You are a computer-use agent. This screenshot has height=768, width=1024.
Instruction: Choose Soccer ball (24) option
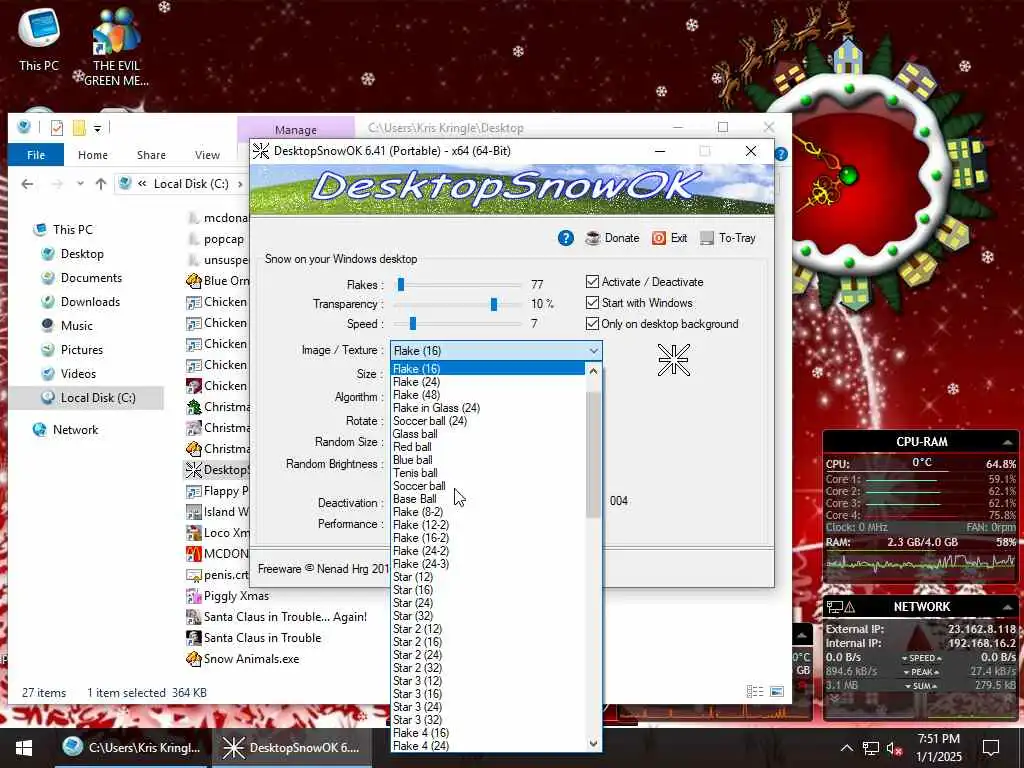pyautogui.click(x=487, y=421)
